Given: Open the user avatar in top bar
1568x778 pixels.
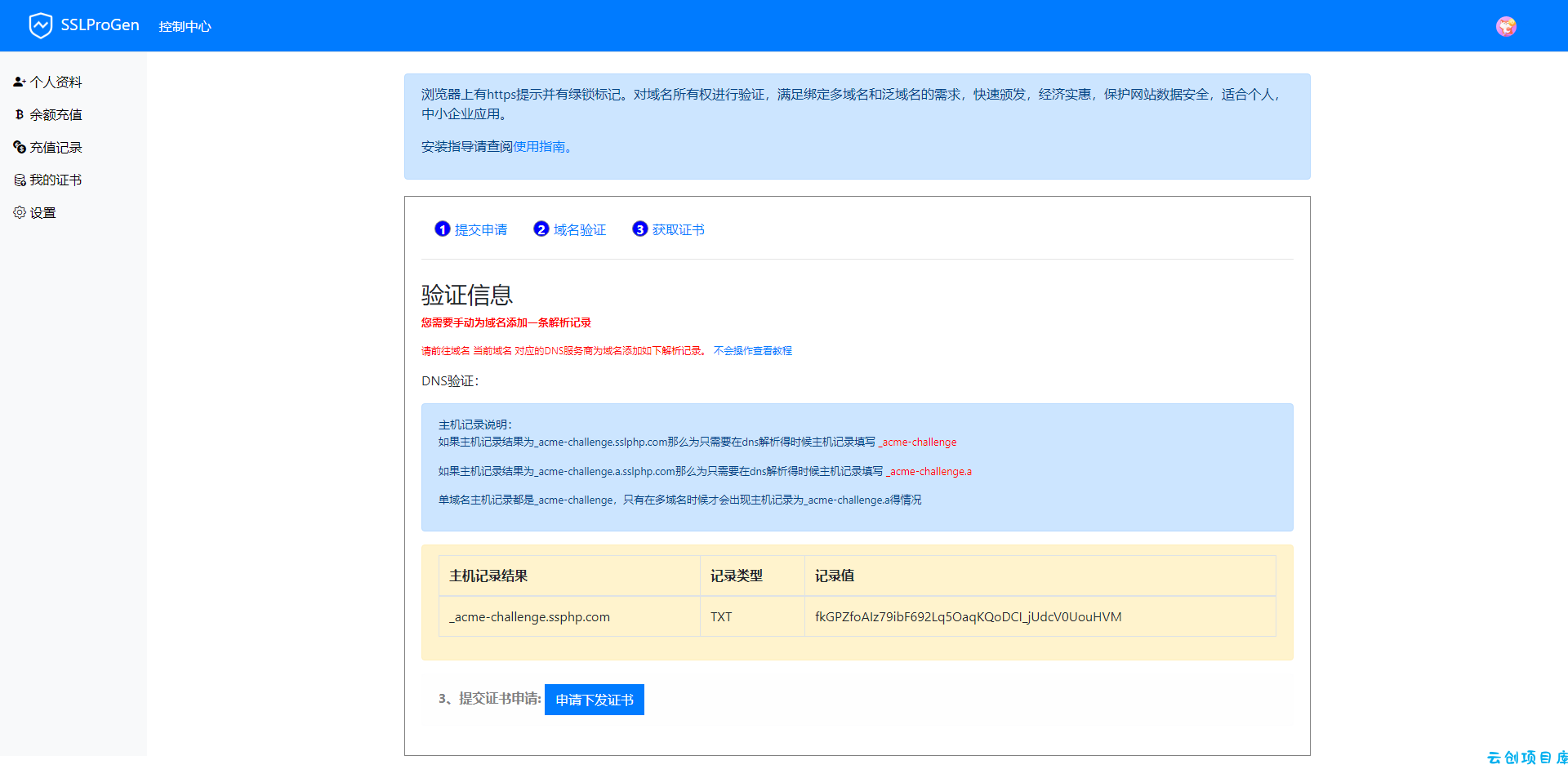Looking at the screenshot, I should pos(1506,26).
